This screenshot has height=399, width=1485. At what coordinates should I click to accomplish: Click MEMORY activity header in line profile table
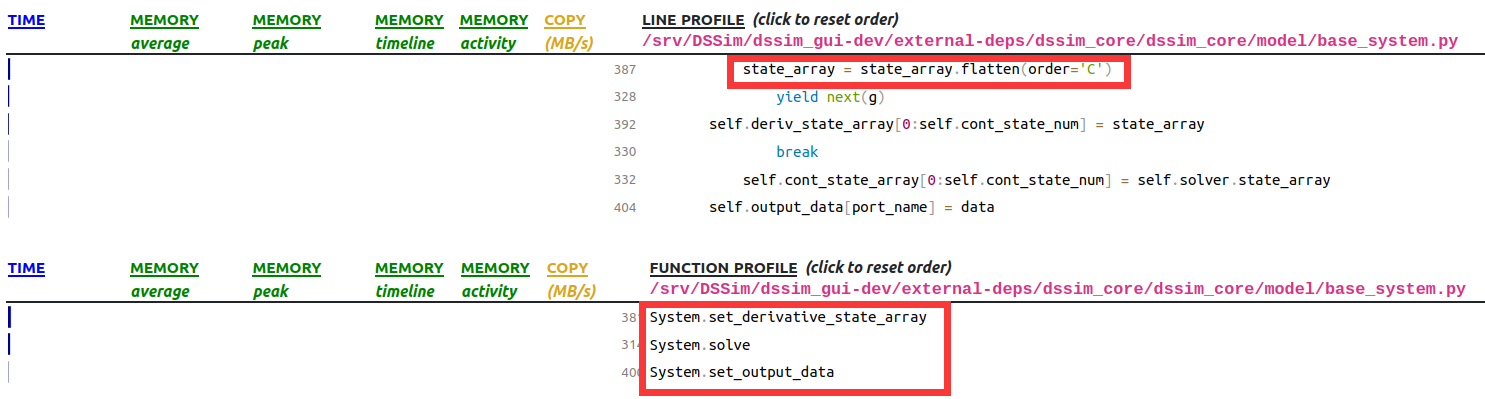tap(494, 31)
